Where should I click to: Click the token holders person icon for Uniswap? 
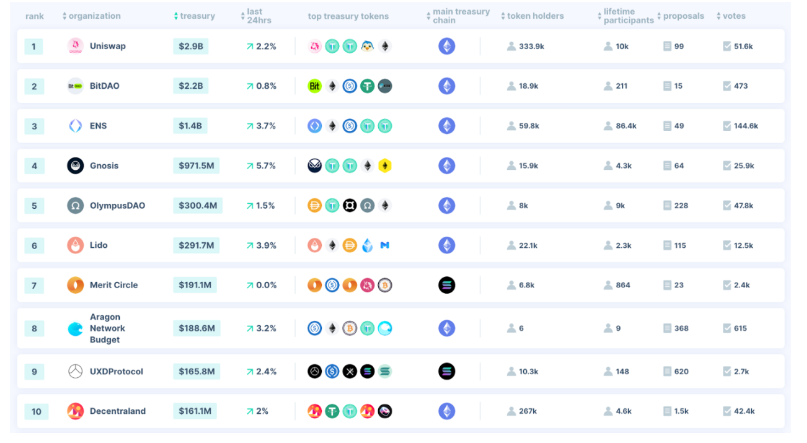pyautogui.click(x=511, y=46)
